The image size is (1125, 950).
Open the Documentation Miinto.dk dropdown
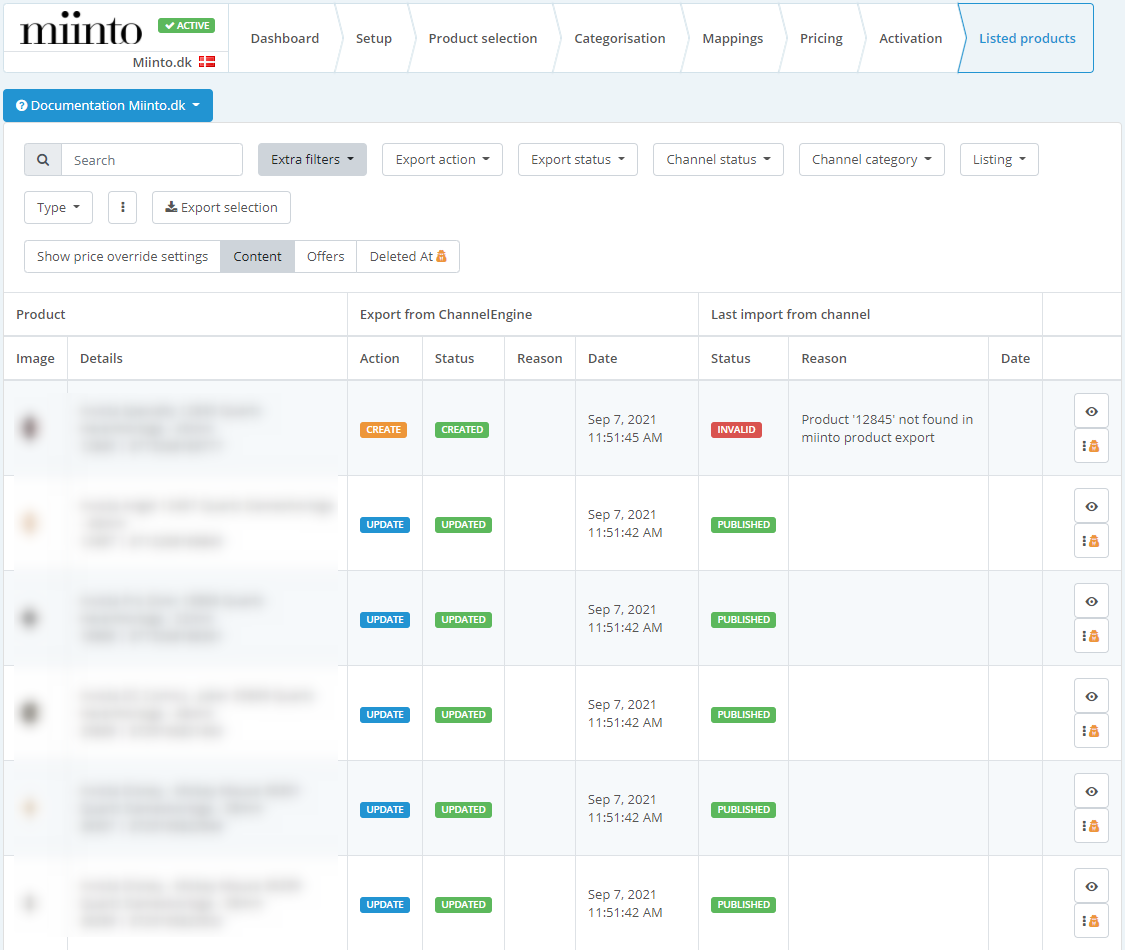click(x=108, y=105)
